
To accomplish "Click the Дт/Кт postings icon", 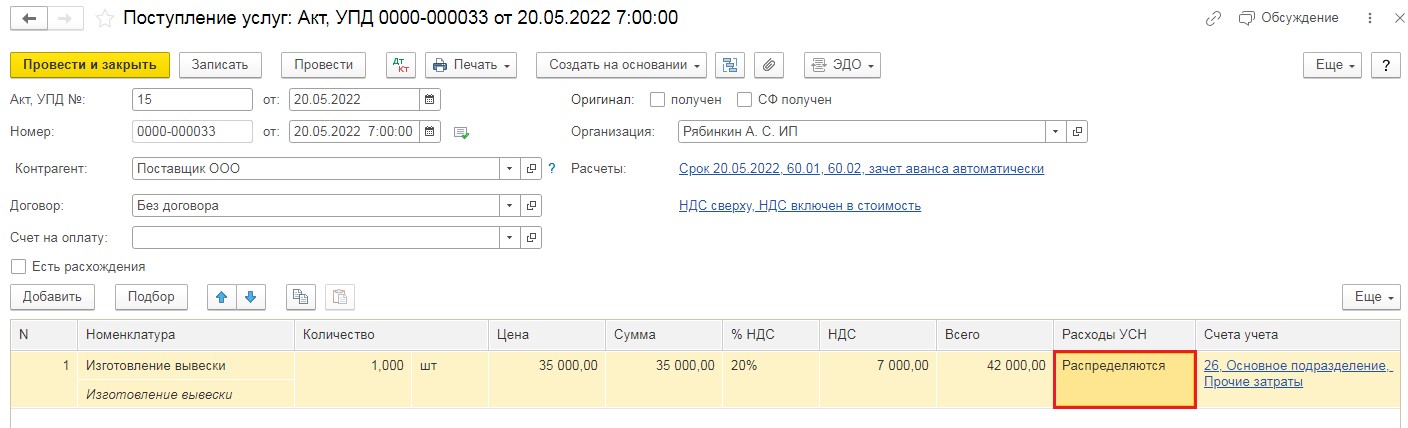I will tap(401, 65).
